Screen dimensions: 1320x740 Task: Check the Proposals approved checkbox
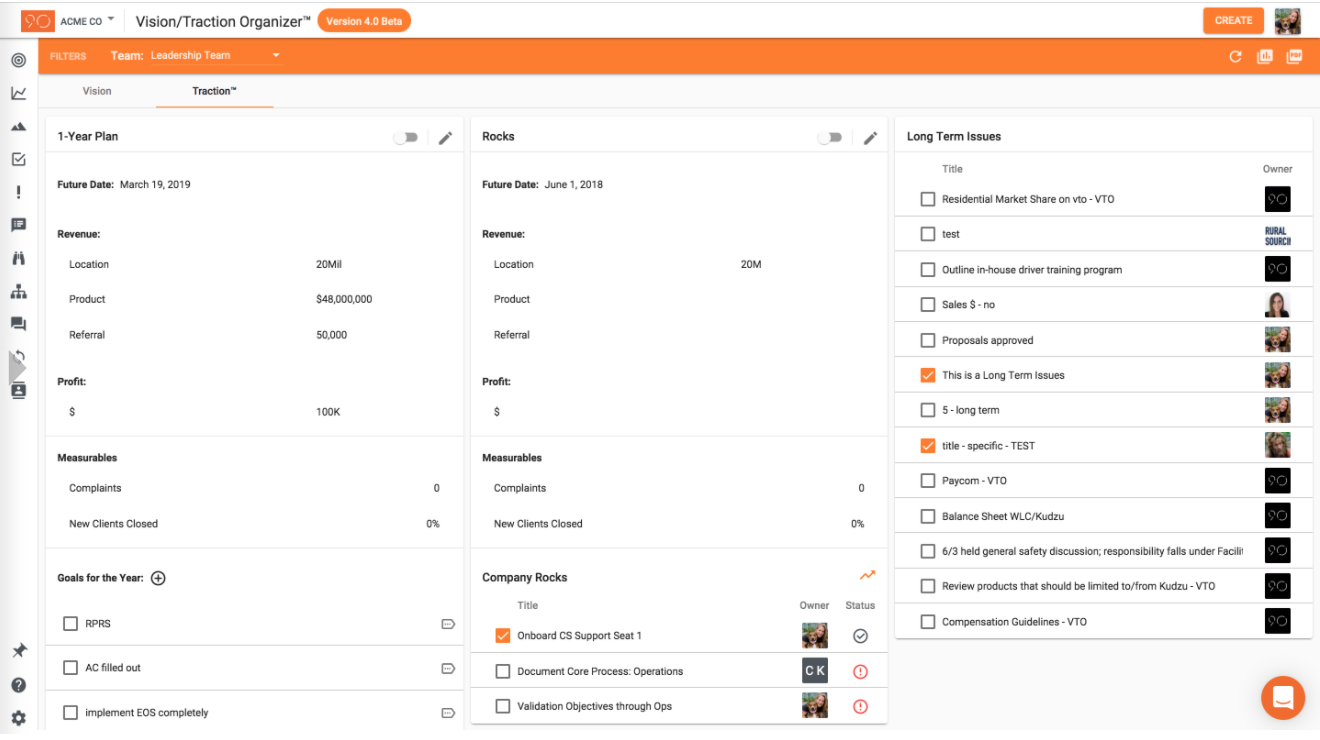point(928,340)
